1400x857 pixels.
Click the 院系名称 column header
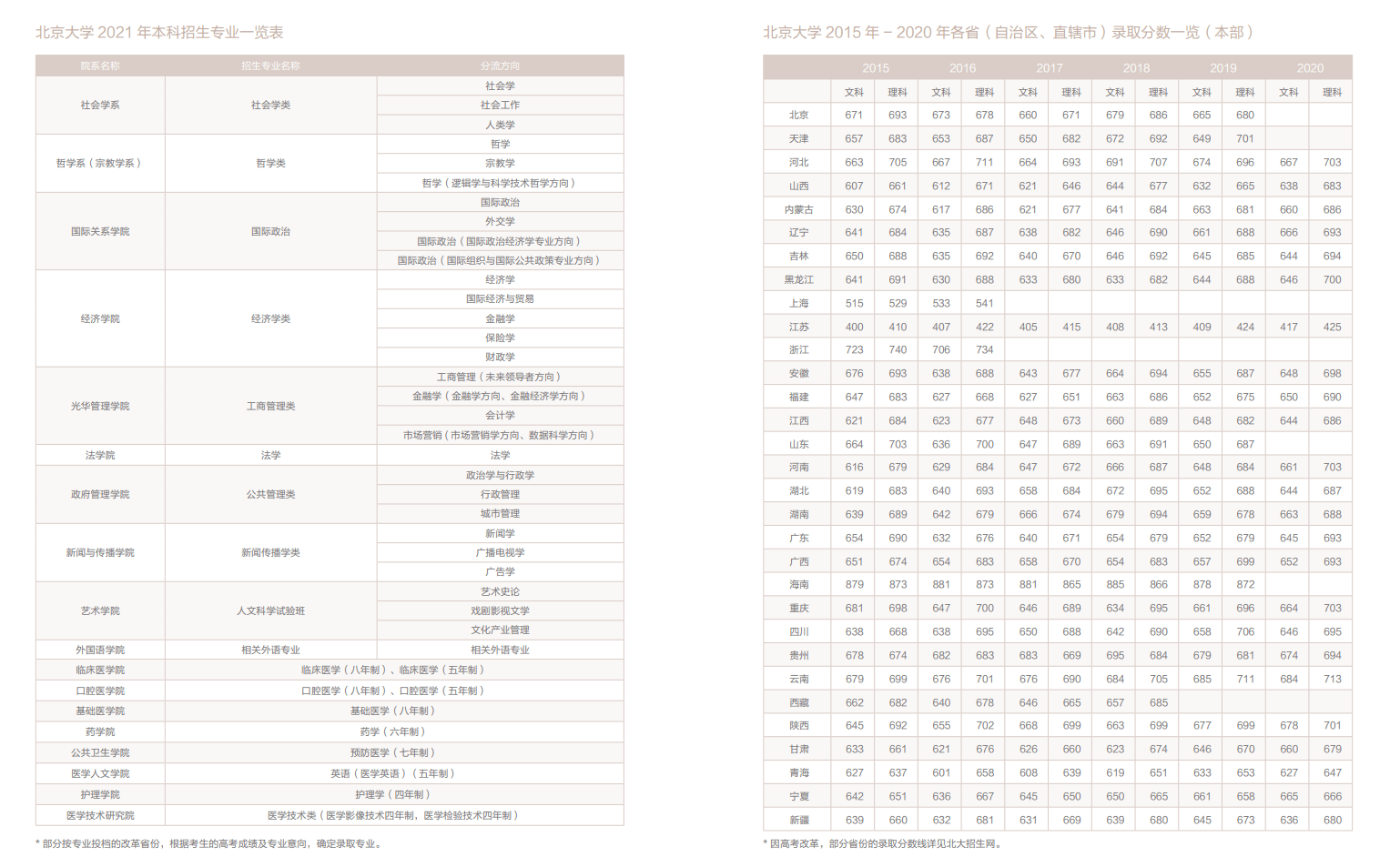click(100, 66)
